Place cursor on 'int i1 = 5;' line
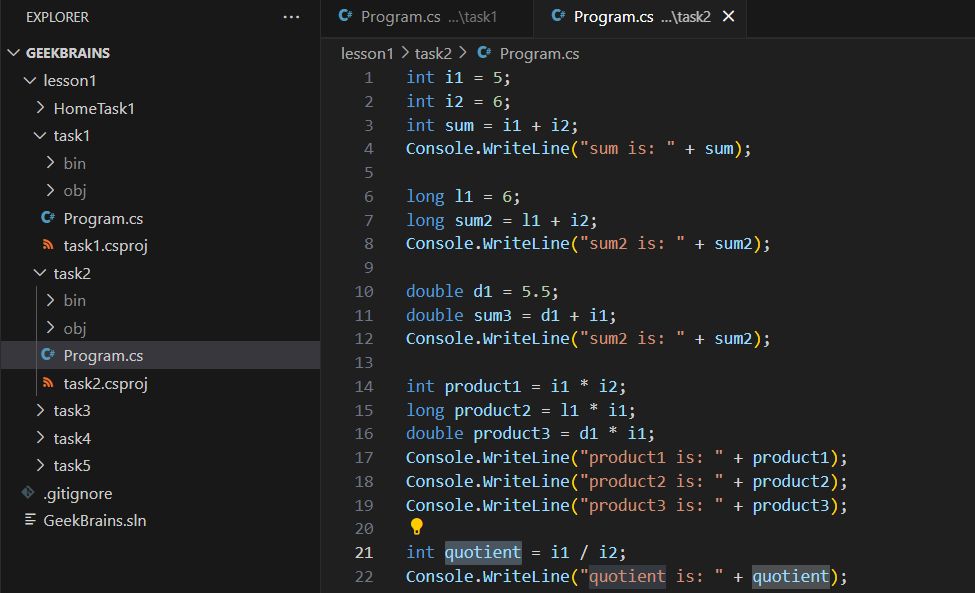The width and height of the screenshot is (975, 593). click(x=458, y=78)
